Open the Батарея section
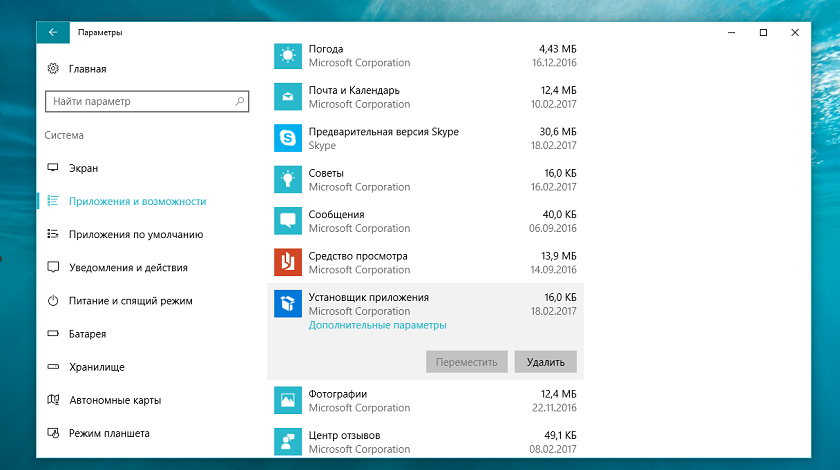840x470 pixels. coord(87,334)
